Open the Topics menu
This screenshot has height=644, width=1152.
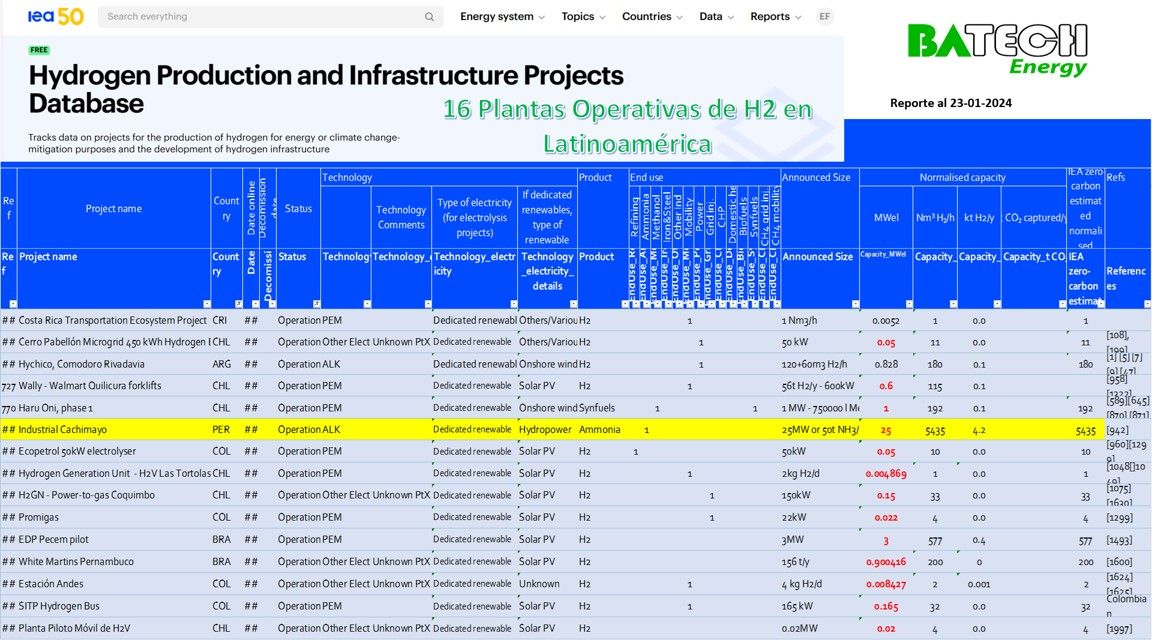pos(583,16)
